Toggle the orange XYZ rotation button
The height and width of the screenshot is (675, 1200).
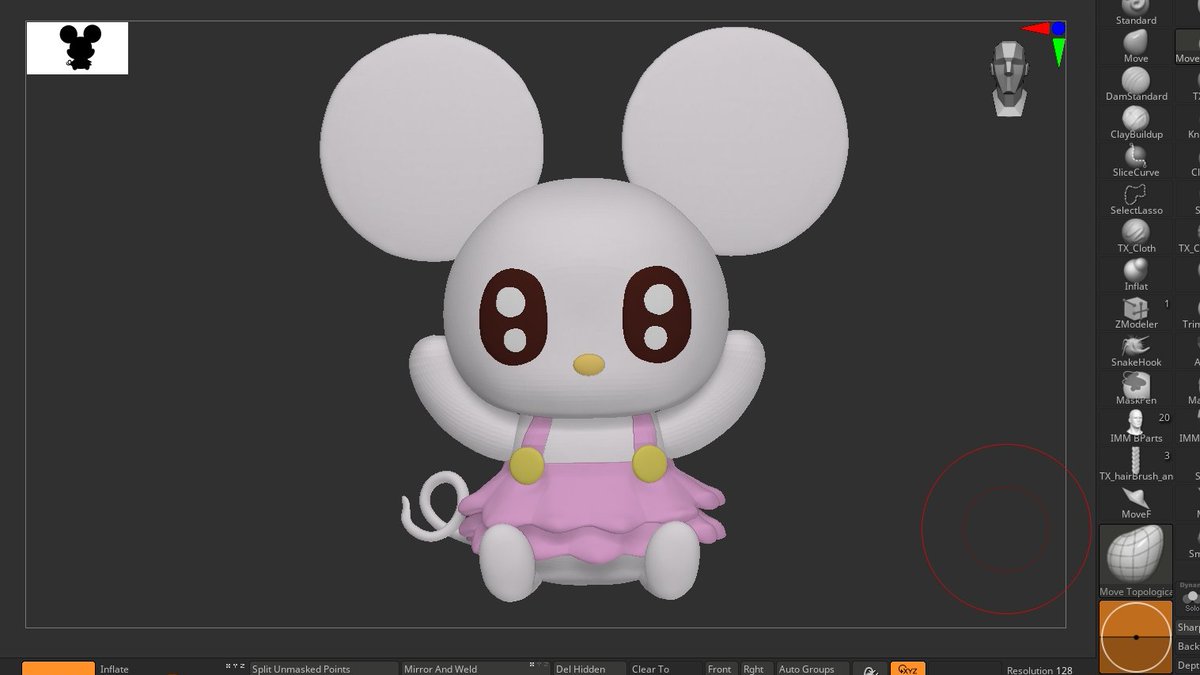908,669
